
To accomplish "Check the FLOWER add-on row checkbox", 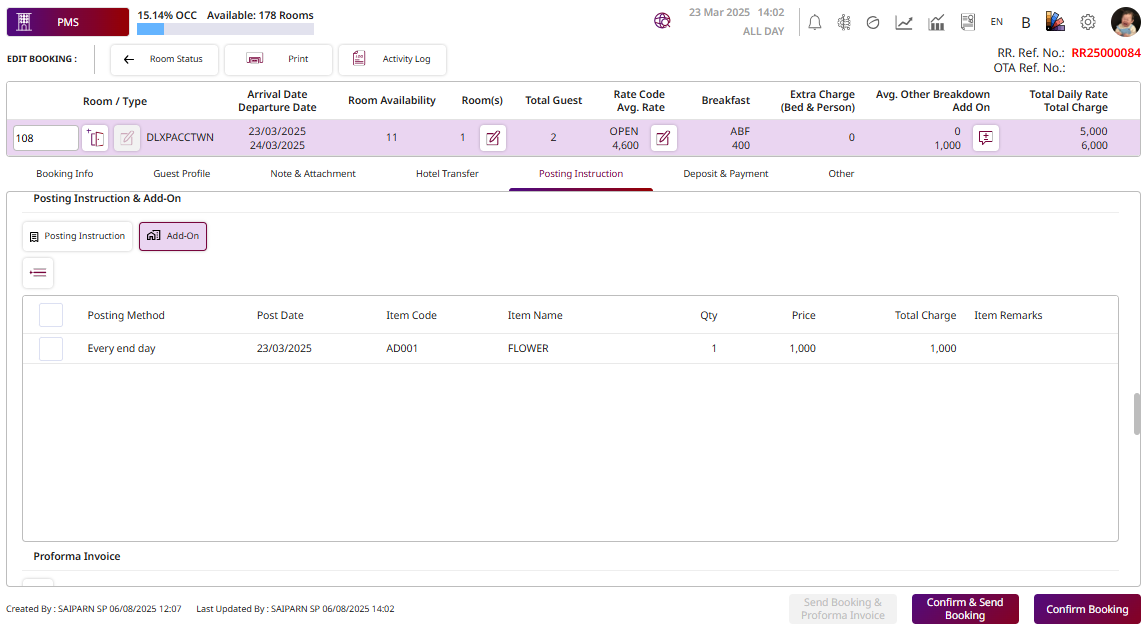I will (51, 349).
